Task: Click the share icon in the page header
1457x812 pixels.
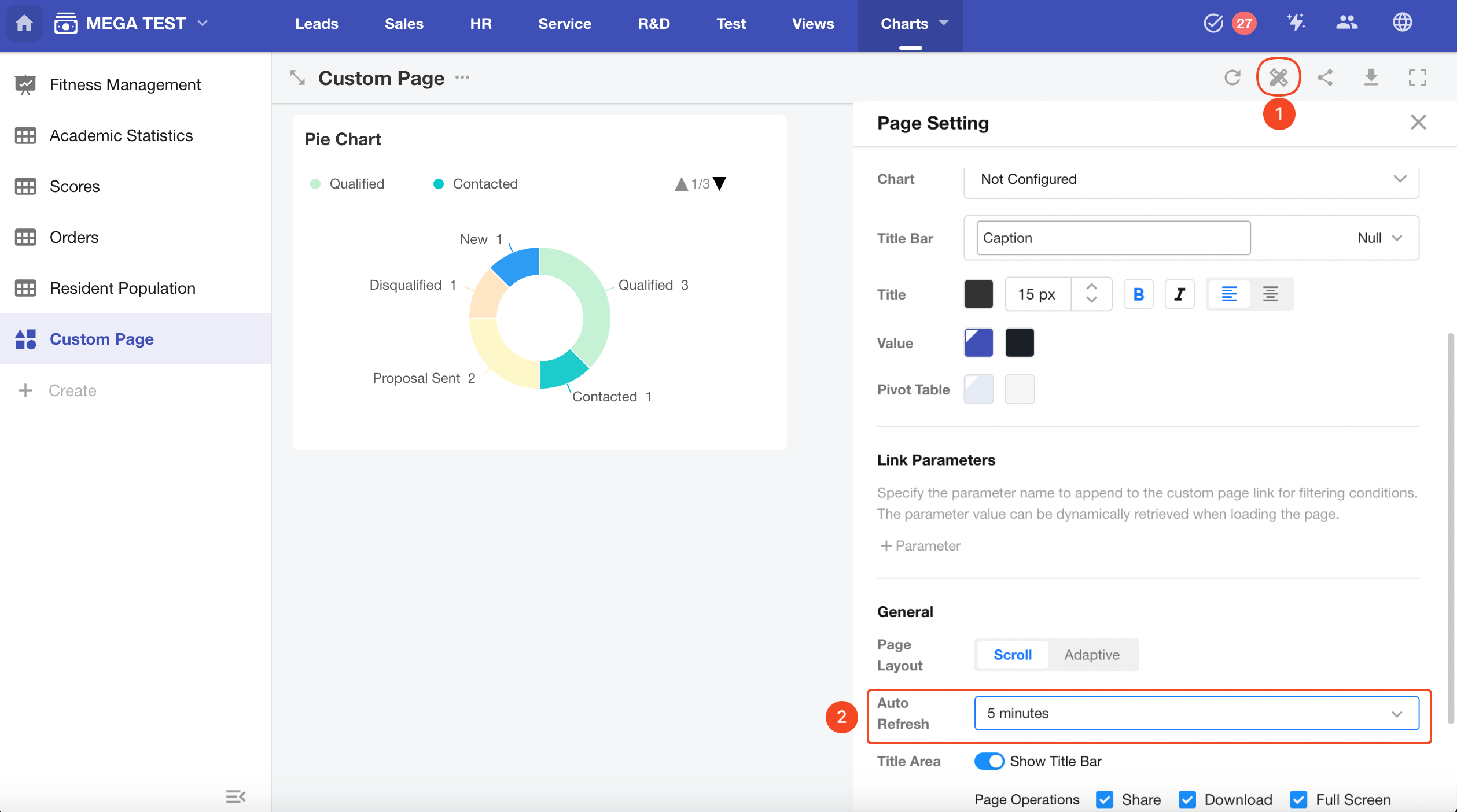Action: pyautogui.click(x=1324, y=77)
